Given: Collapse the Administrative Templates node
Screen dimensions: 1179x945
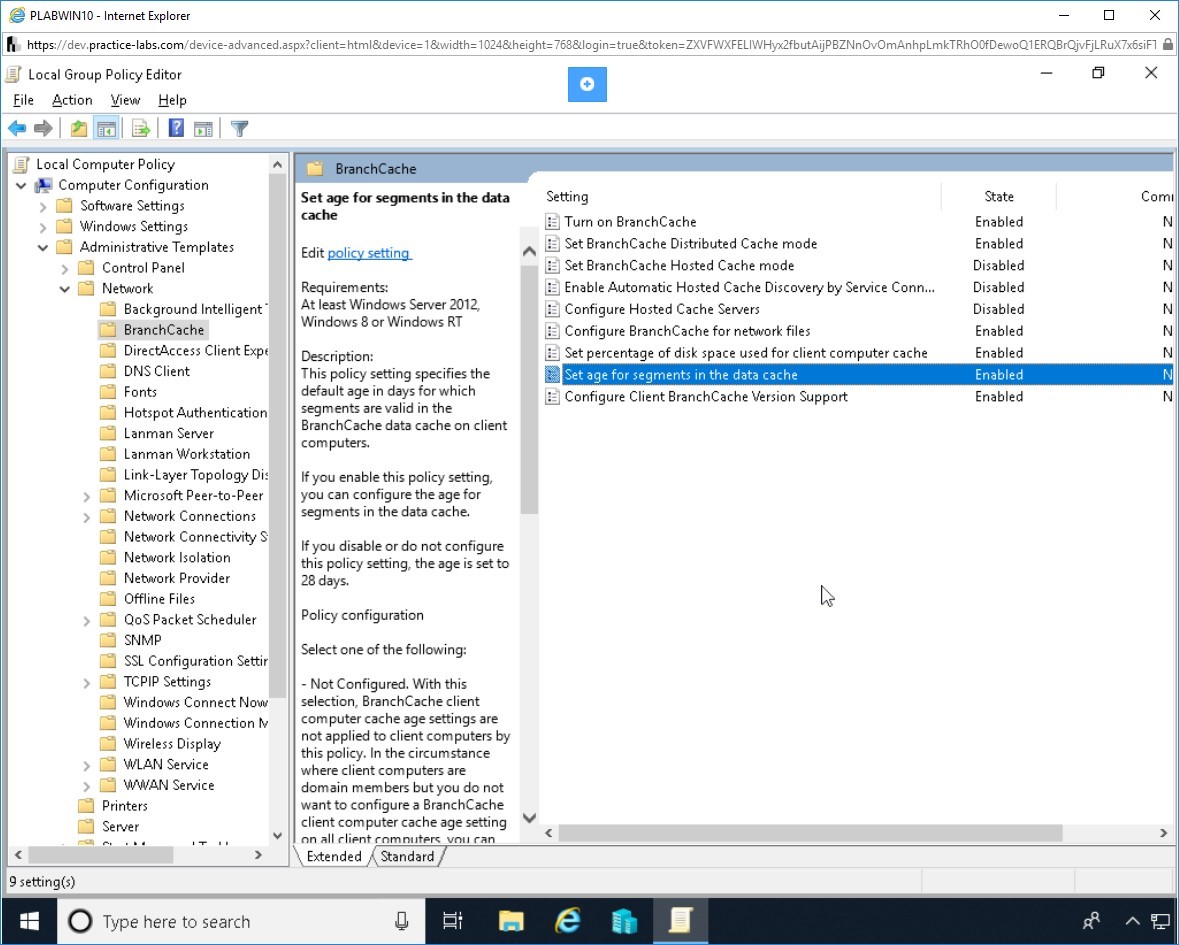Looking at the screenshot, I should [43, 247].
